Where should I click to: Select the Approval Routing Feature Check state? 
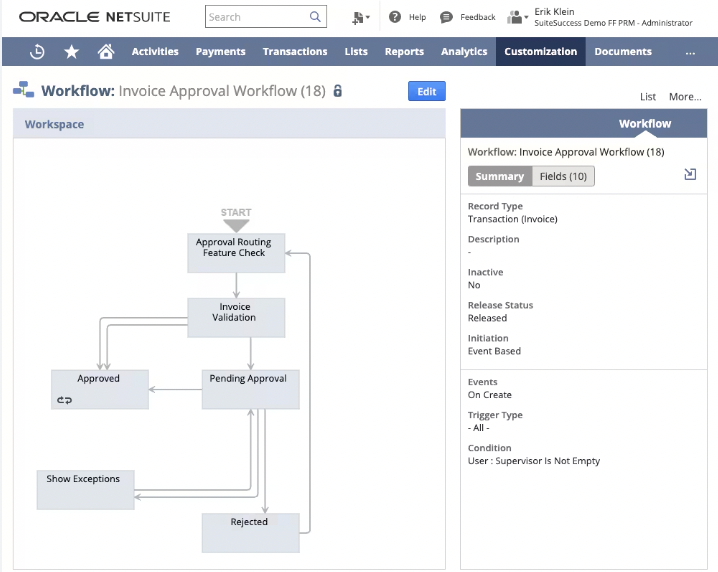236,253
